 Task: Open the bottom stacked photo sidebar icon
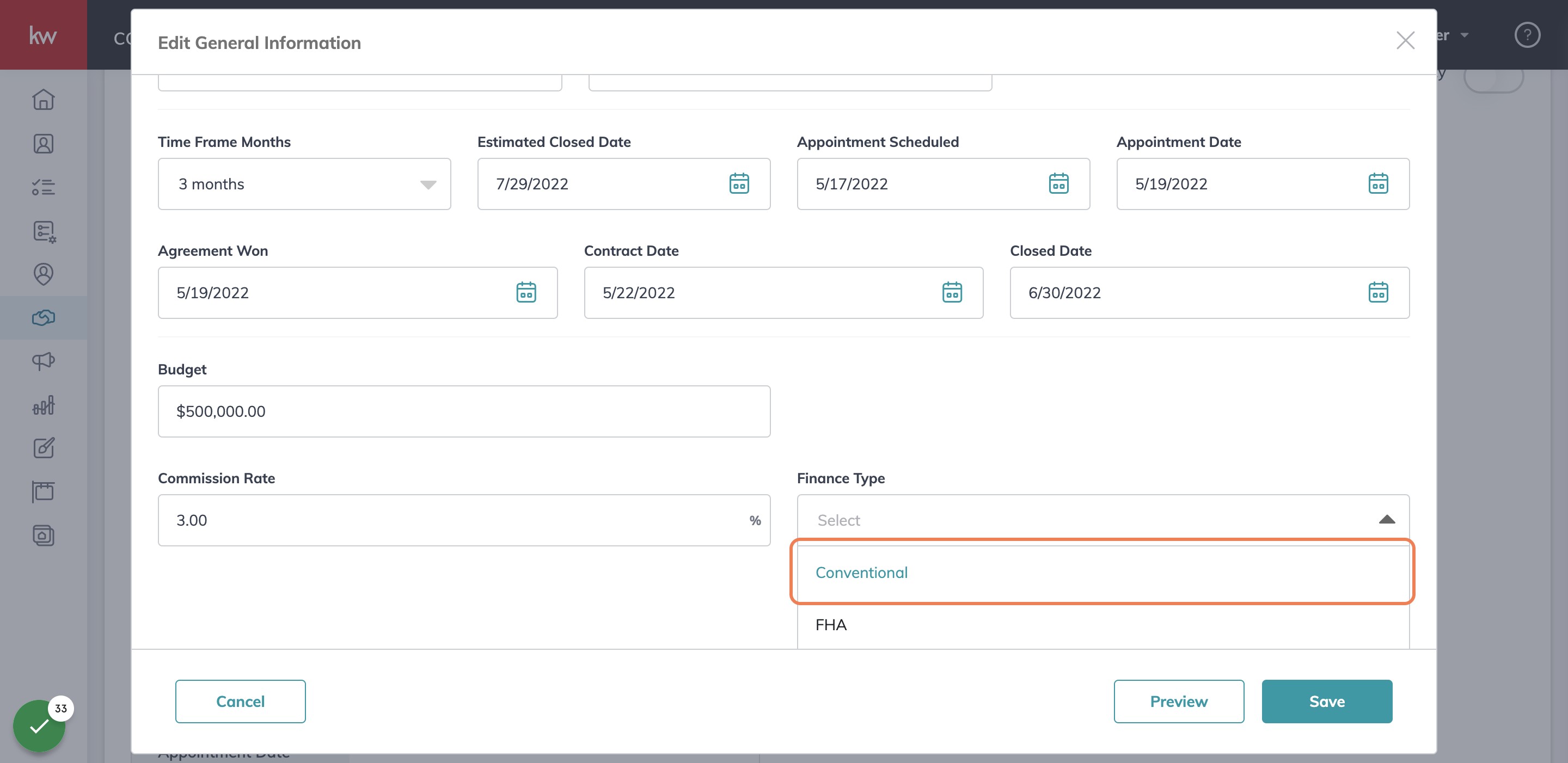click(43, 536)
